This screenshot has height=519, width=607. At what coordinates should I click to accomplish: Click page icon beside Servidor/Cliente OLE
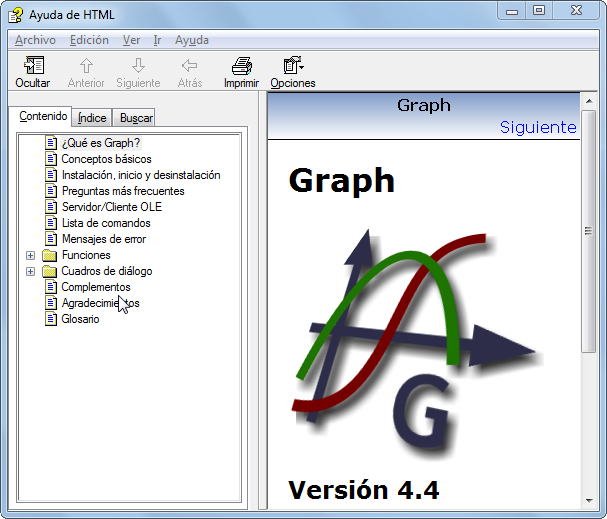coord(51,207)
